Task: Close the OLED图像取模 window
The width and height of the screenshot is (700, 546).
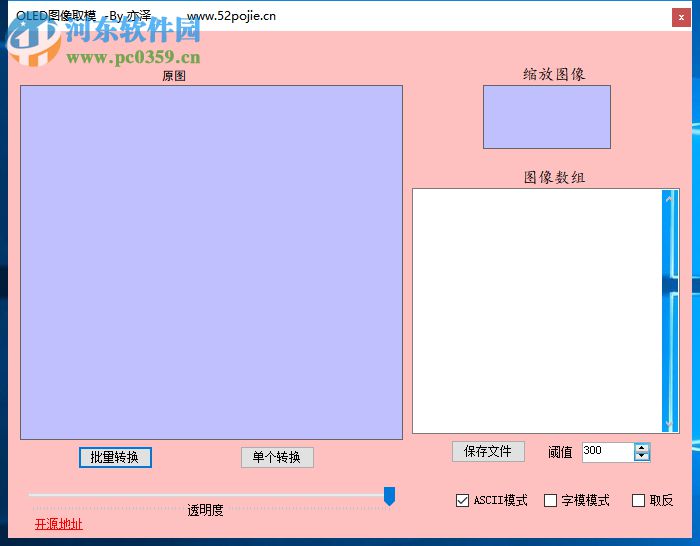Action: 681,17
